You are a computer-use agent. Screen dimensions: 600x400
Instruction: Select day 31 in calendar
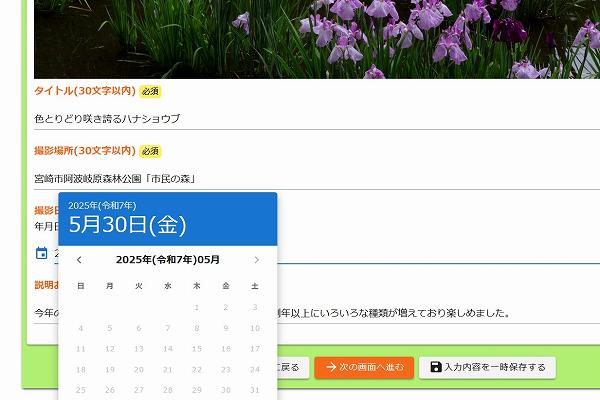coord(255,390)
